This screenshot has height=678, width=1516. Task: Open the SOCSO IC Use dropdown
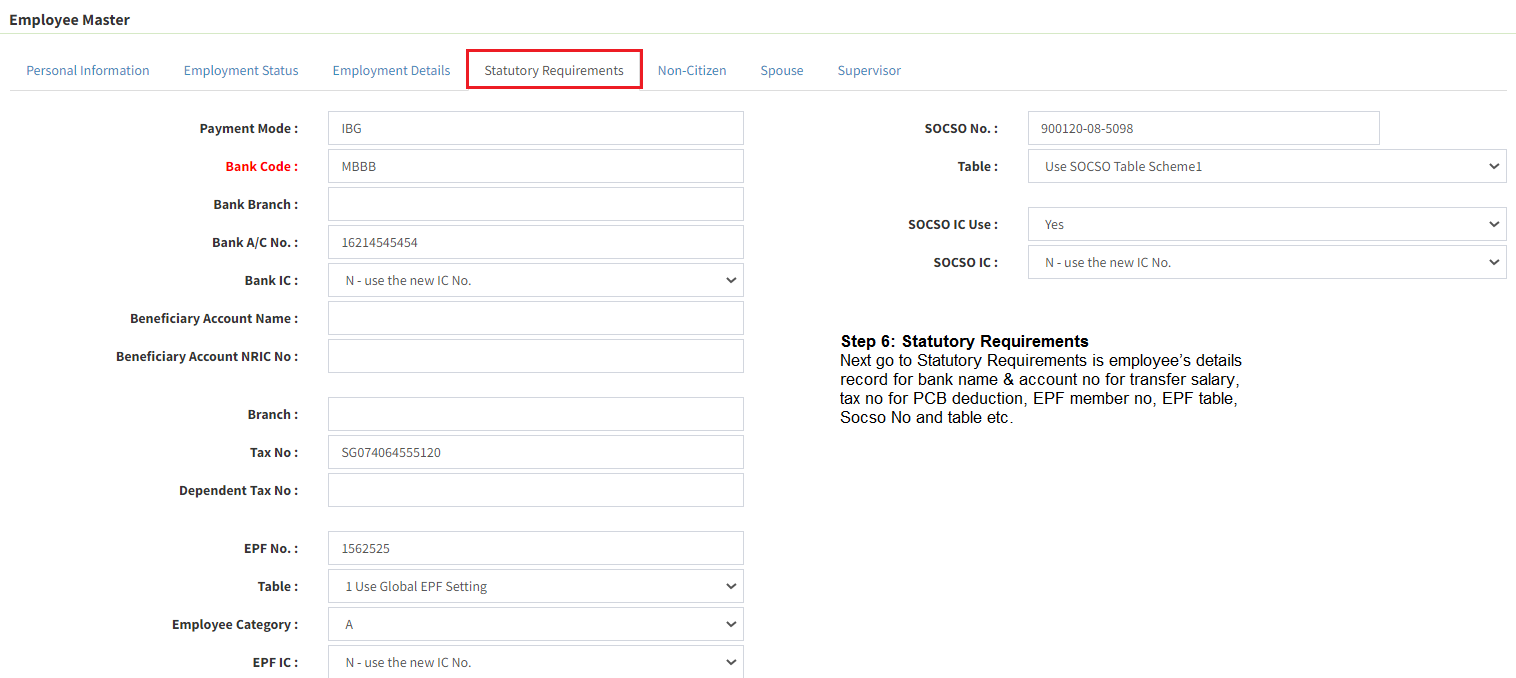1266,224
